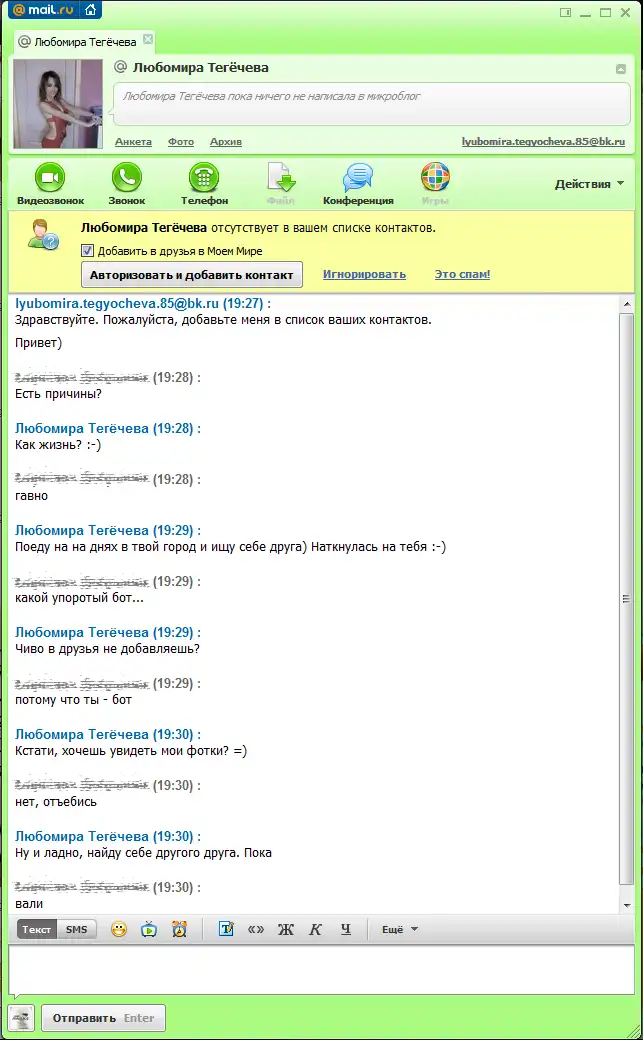
Task: Collapse the contact info header panel
Action: [620, 69]
